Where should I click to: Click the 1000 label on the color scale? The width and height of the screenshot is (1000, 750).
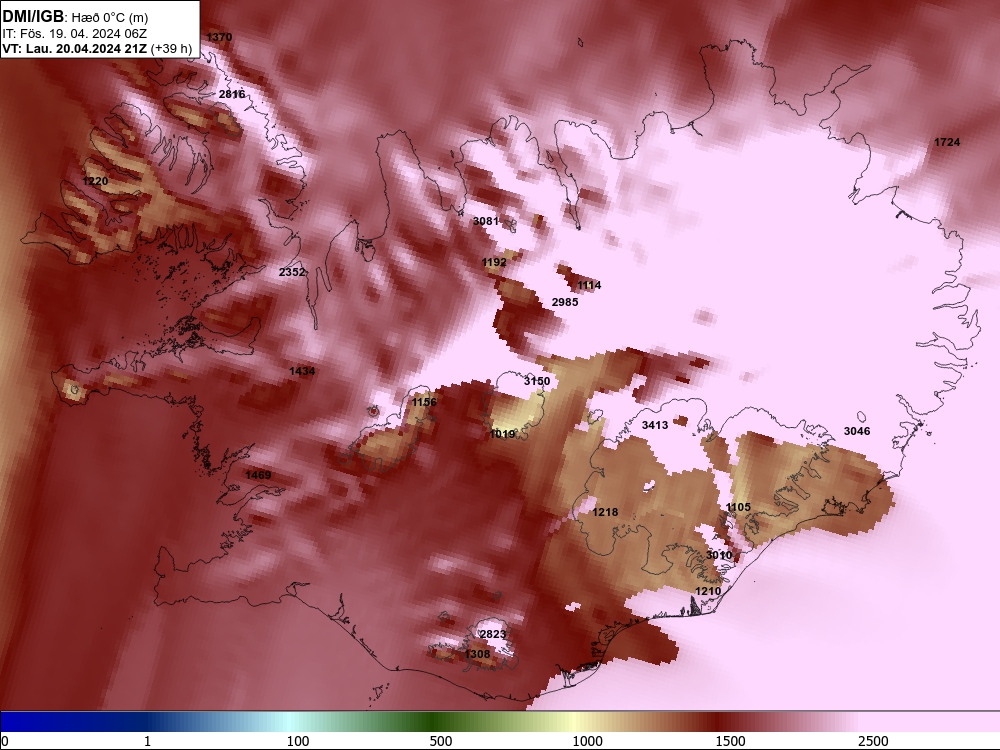[587, 741]
